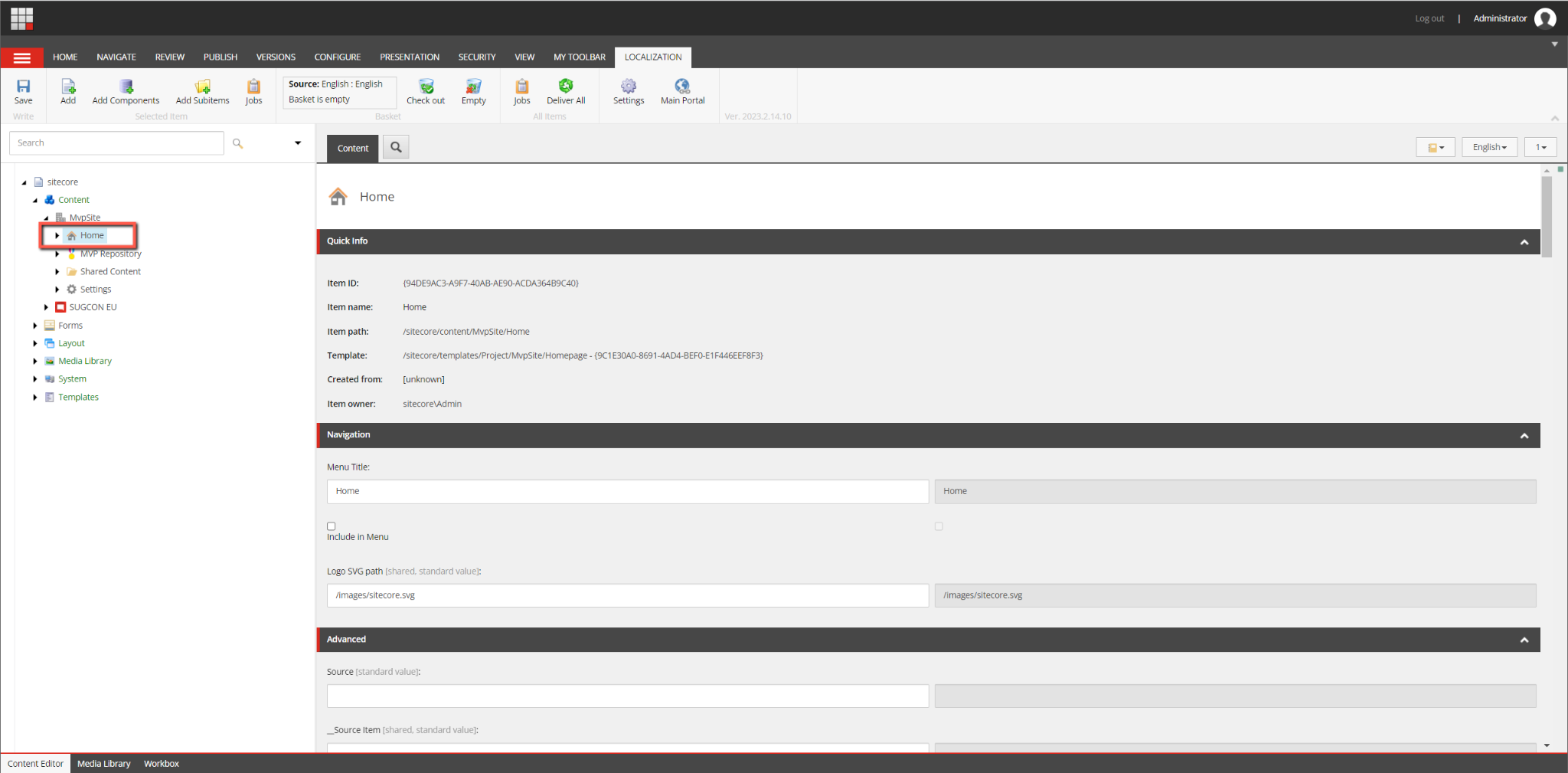Image resolution: width=1568 pixels, height=773 pixels.
Task: Expand the MVP Repository node arrow
Action: [x=57, y=254]
